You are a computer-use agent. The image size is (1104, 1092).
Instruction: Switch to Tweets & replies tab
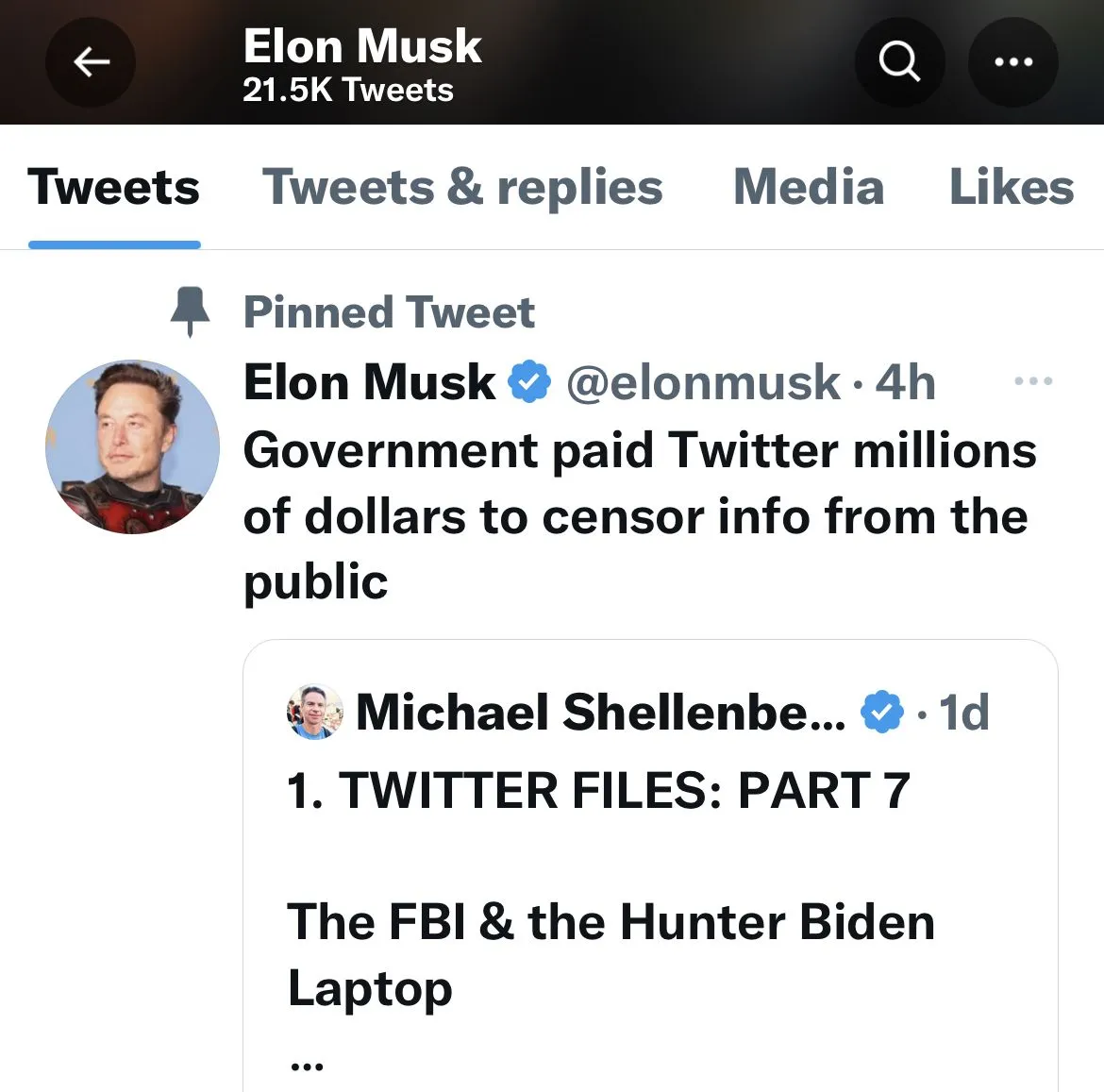(x=462, y=187)
